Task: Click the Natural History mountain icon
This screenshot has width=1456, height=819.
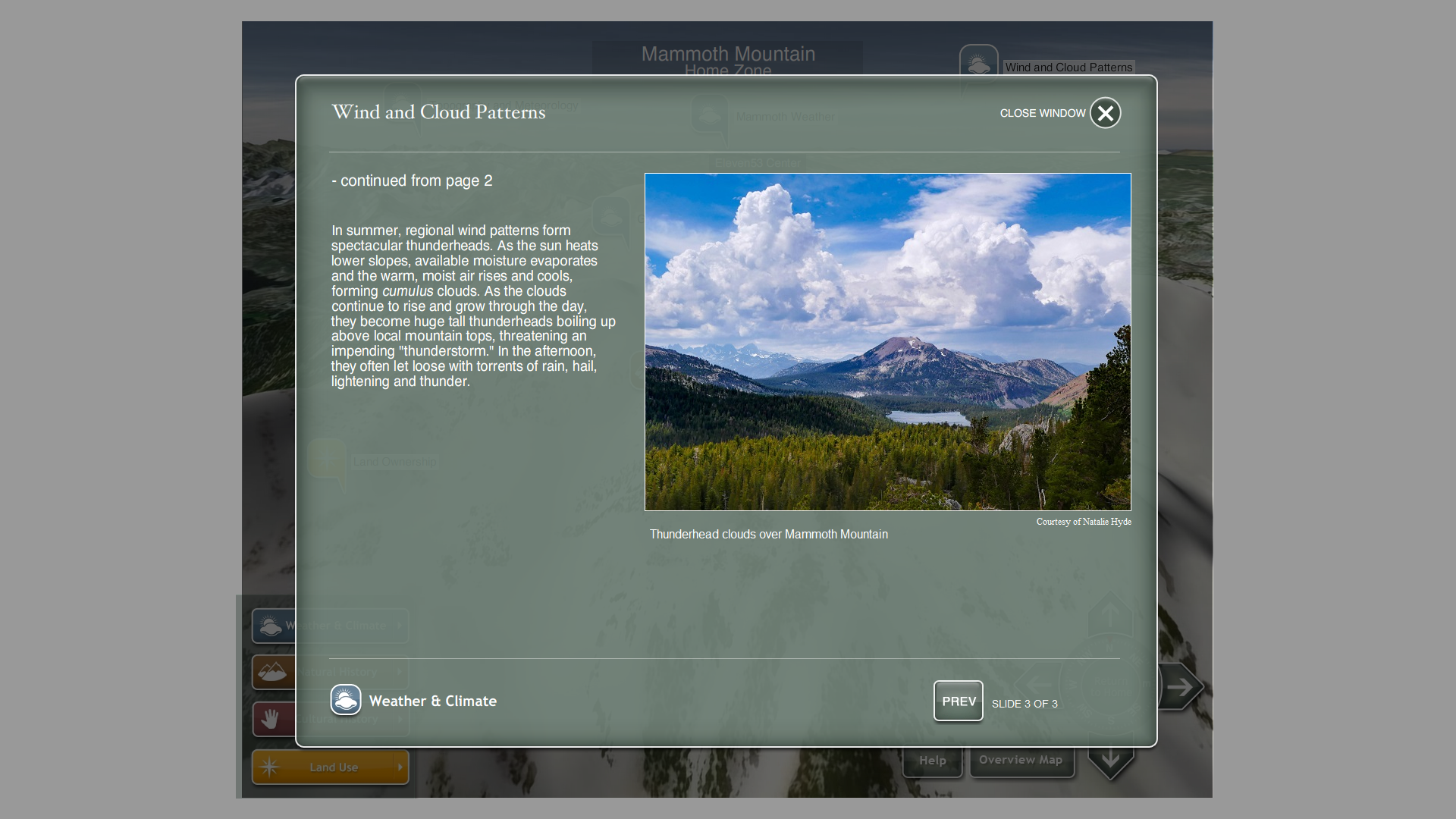Action: point(272,672)
